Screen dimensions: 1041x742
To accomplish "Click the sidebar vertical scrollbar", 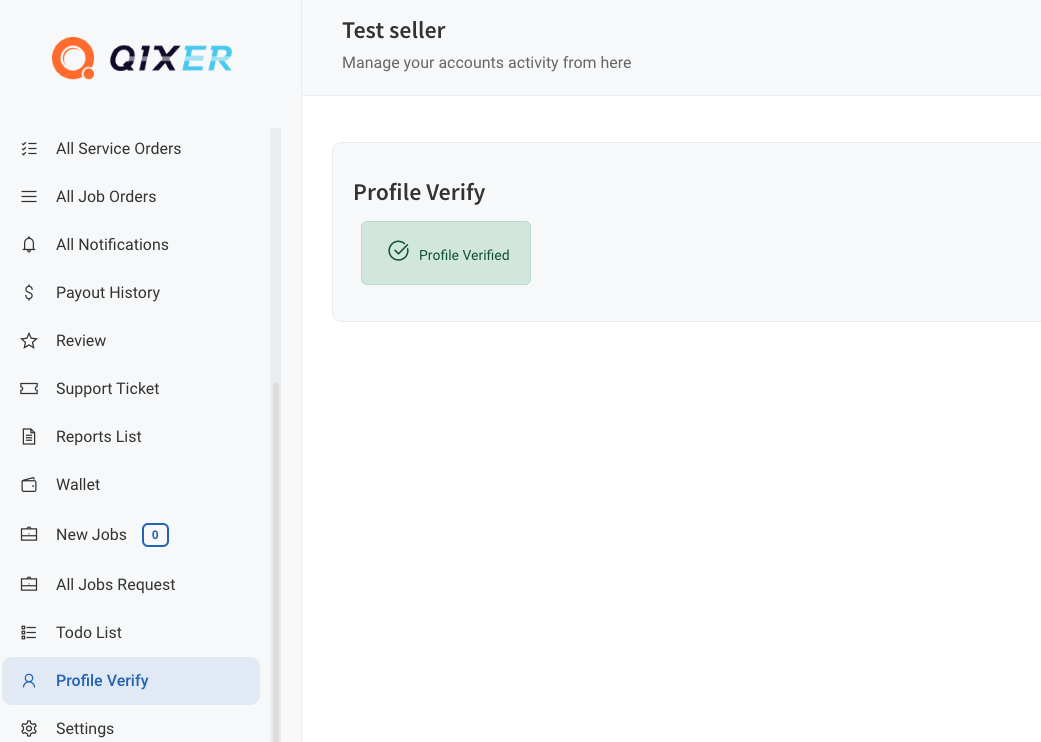I will (x=276, y=561).
